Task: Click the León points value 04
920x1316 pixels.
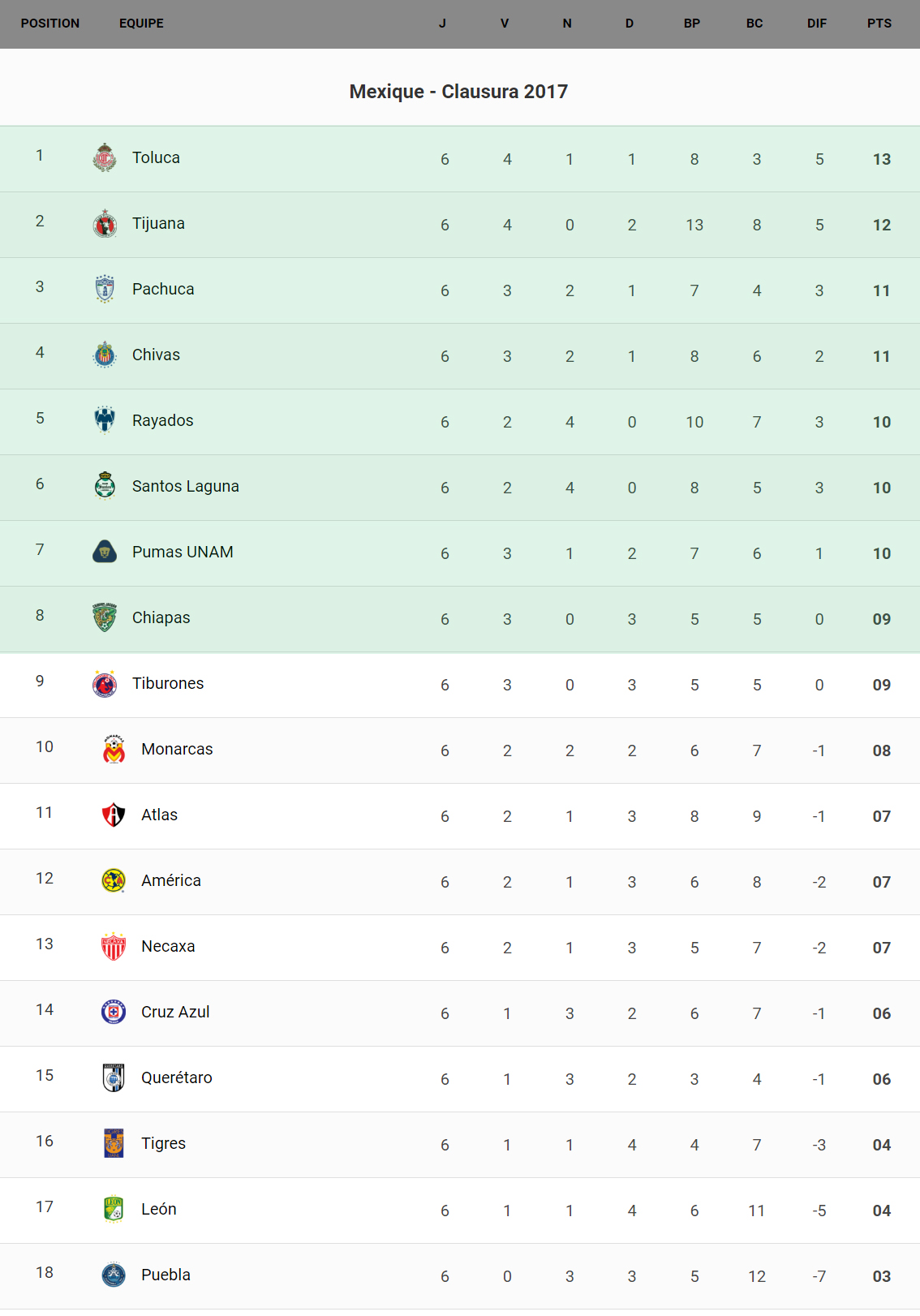Action: pyautogui.click(x=882, y=1211)
